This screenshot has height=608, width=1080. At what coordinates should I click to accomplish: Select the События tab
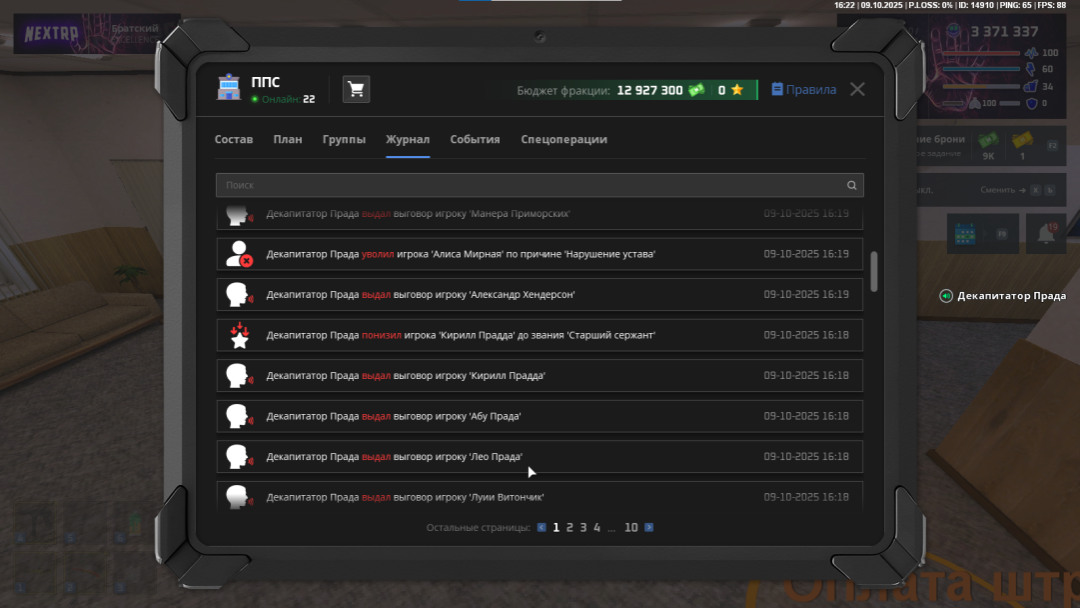pyautogui.click(x=475, y=140)
